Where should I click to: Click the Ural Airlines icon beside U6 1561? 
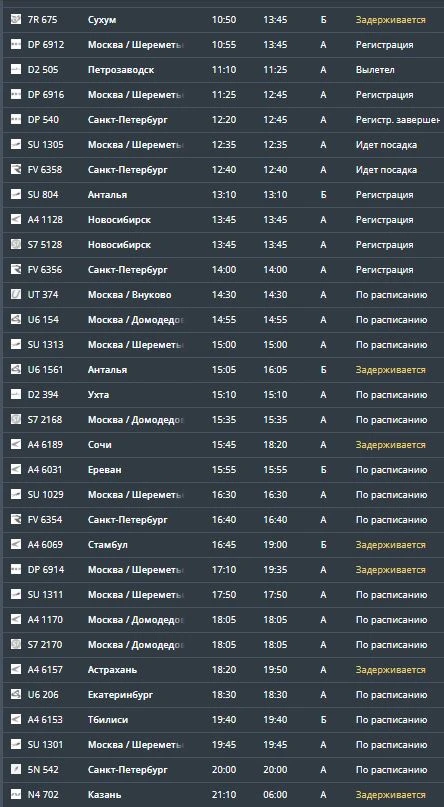16,370
